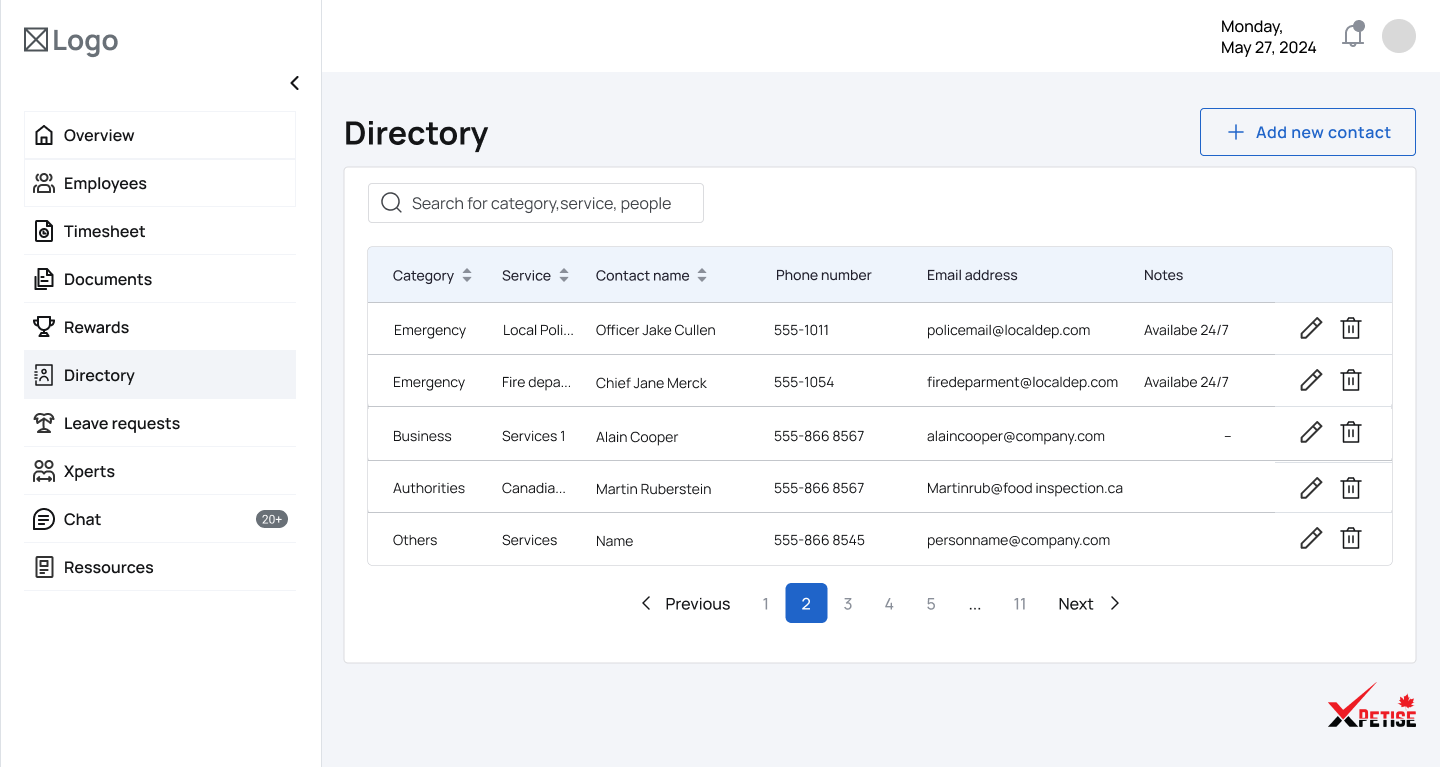Open the Documents page icon
Image resolution: width=1440 pixels, height=767 pixels.
(x=44, y=279)
